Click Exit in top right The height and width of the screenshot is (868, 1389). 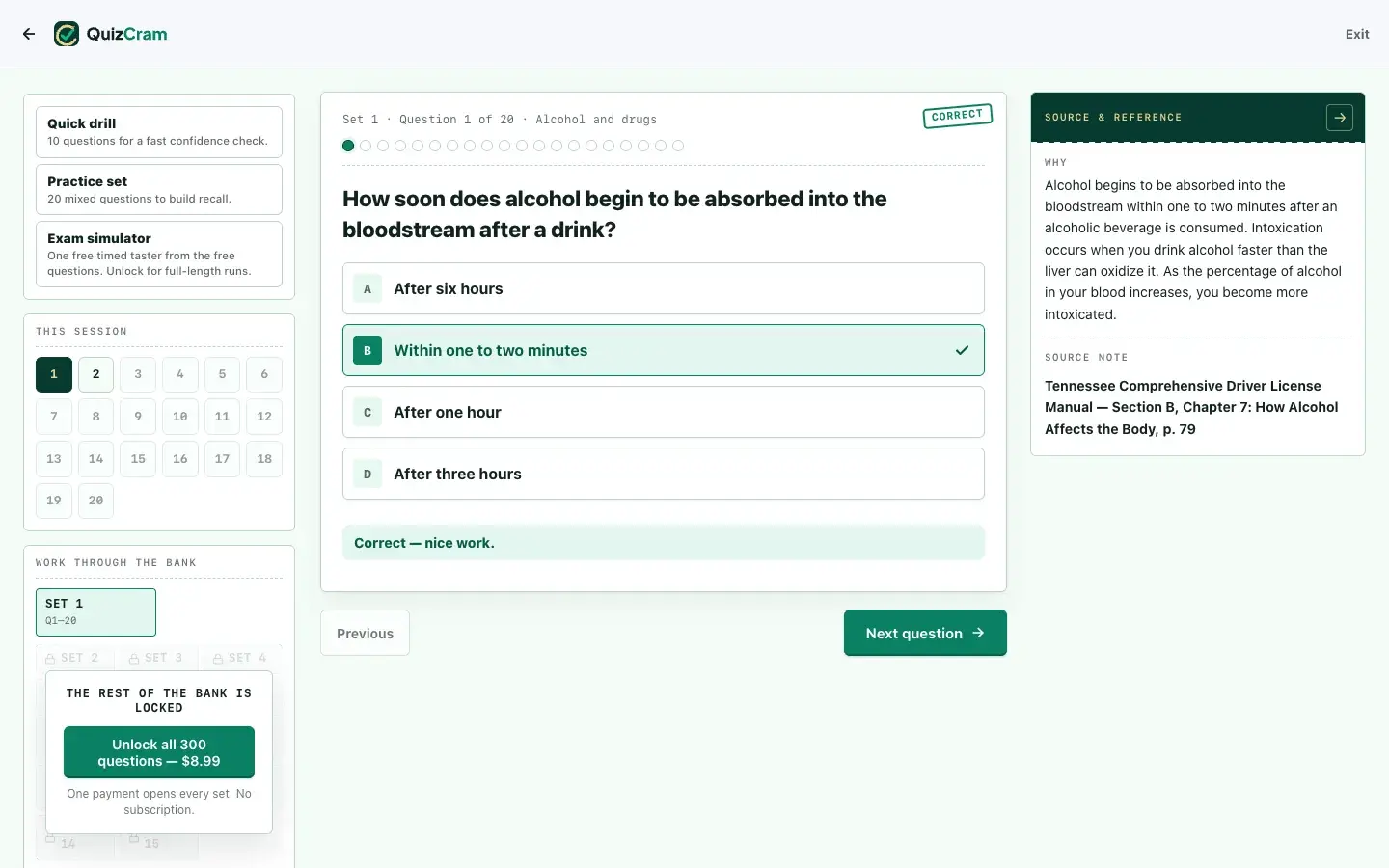(1357, 34)
